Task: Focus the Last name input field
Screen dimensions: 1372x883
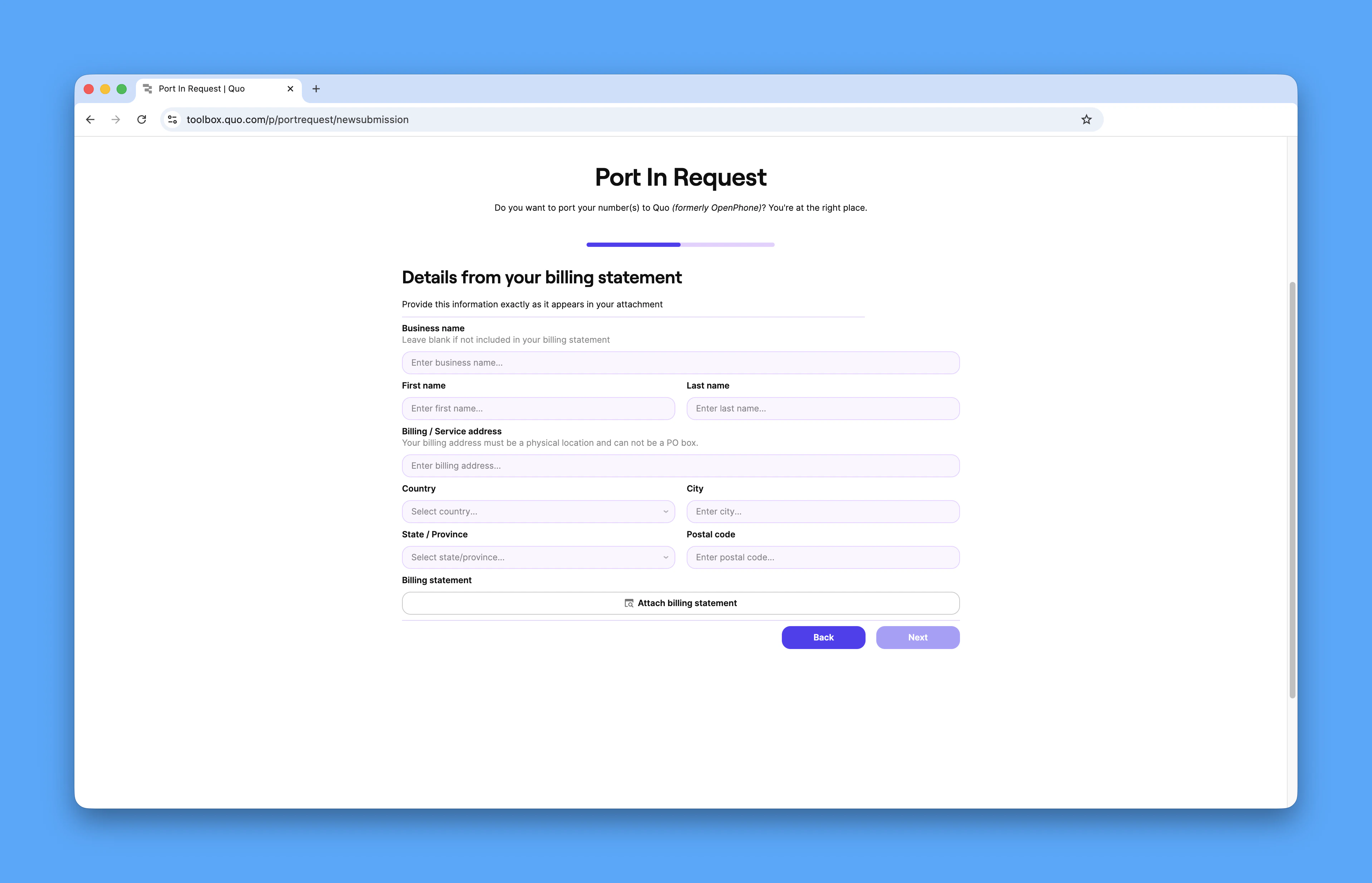Action: click(822, 408)
